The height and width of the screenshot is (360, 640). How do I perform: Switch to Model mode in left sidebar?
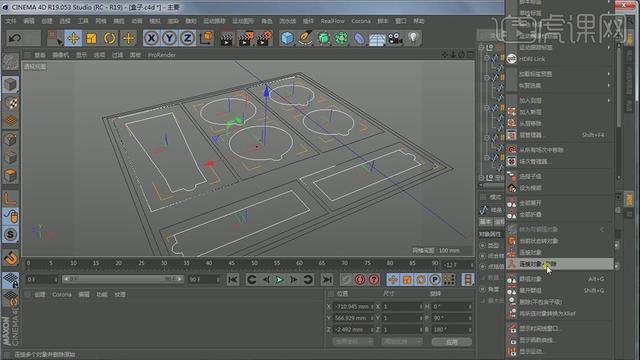coord(10,84)
